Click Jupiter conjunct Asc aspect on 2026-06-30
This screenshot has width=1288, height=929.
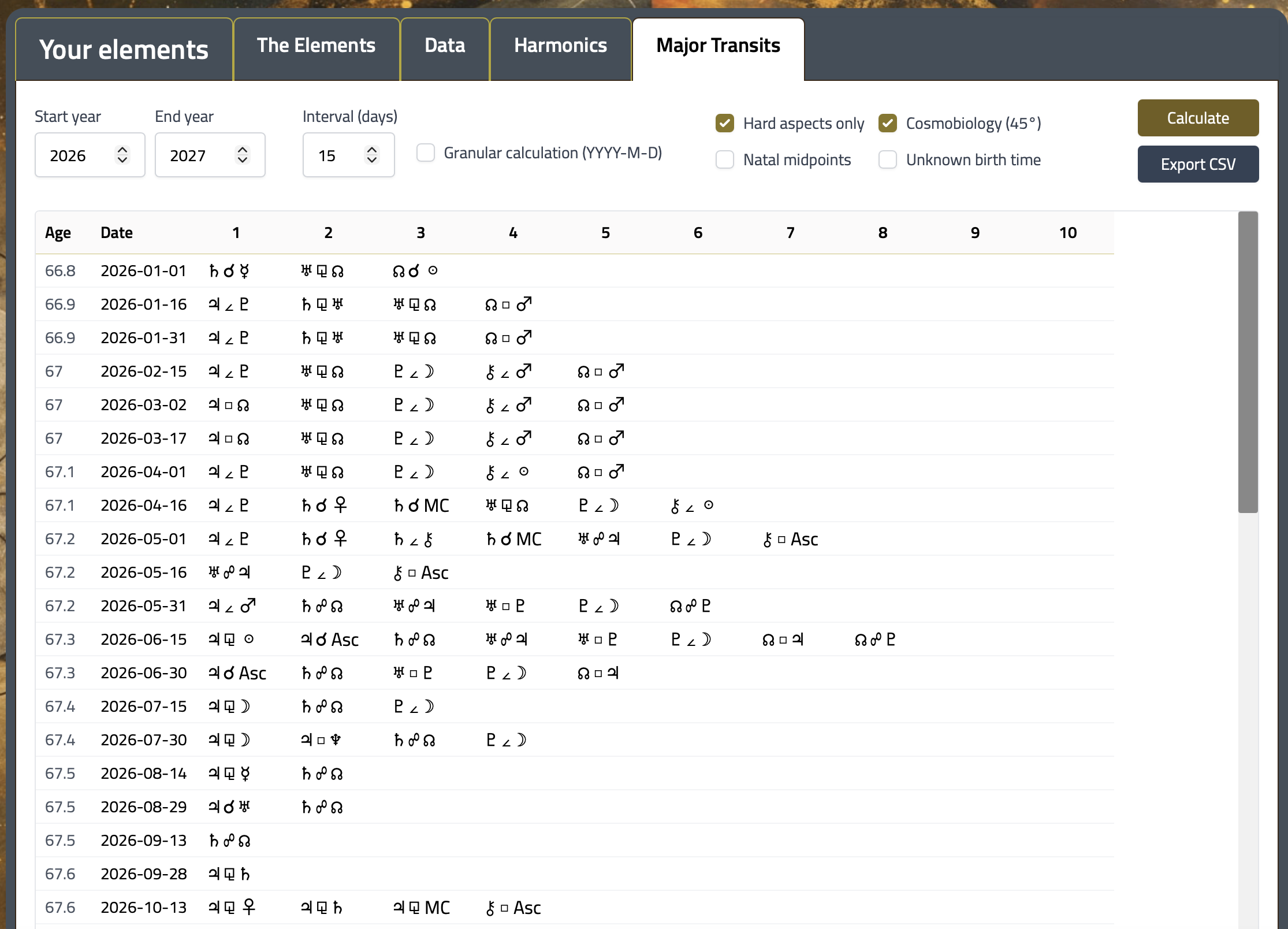[x=237, y=673]
